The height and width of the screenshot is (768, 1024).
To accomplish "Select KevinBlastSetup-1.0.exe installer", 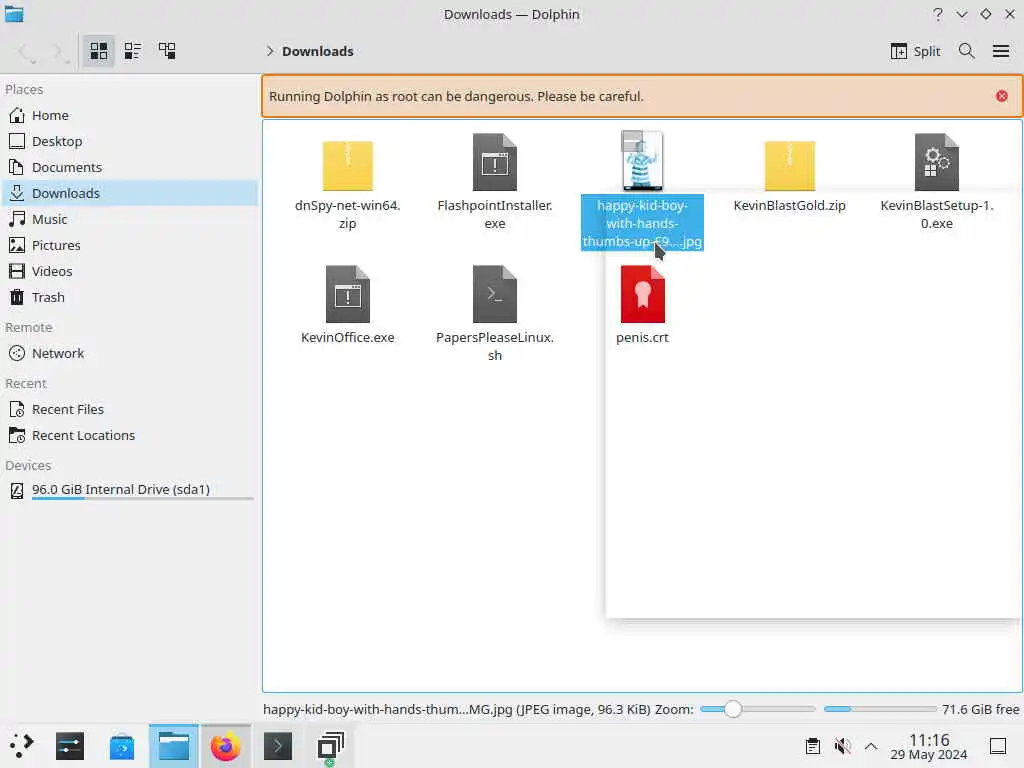I will (x=936, y=182).
